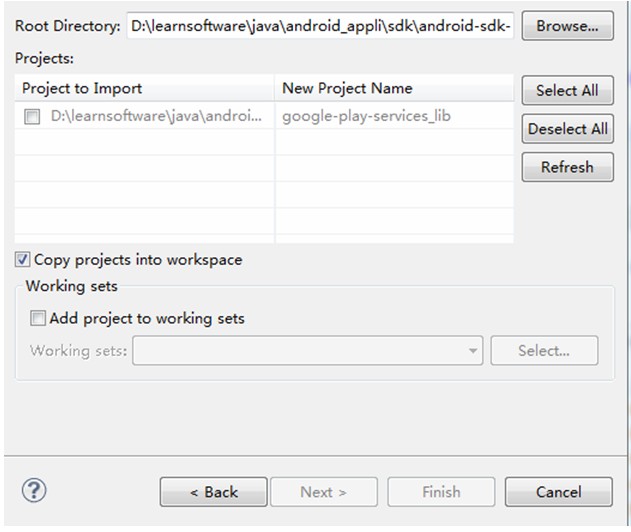Refresh the projects list
Screen dimensions: 631x532
(x=567, y=167)
